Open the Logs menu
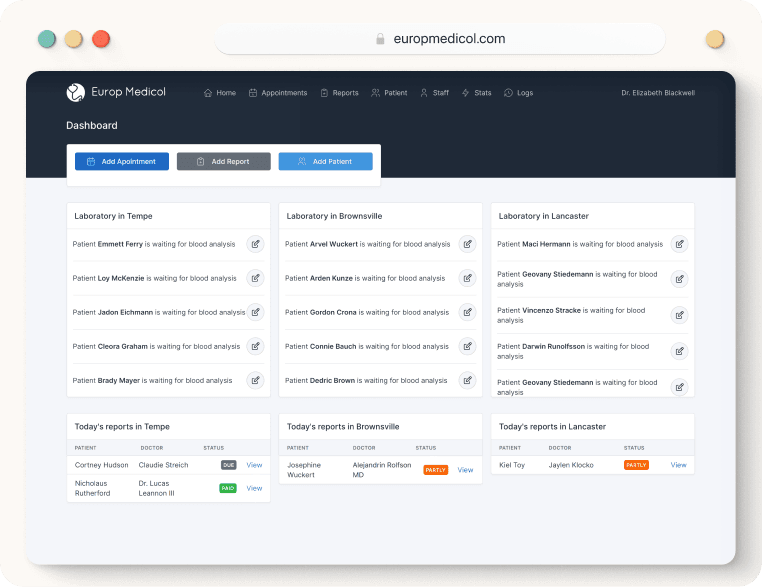The image size is (762, 587). pos(519,93)
